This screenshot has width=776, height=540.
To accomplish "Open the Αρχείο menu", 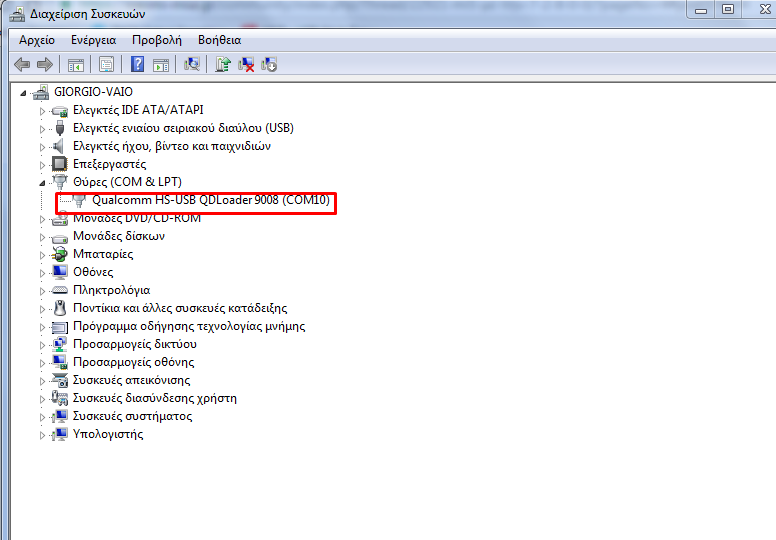I will pyautogui.click(x=37, y=40).
